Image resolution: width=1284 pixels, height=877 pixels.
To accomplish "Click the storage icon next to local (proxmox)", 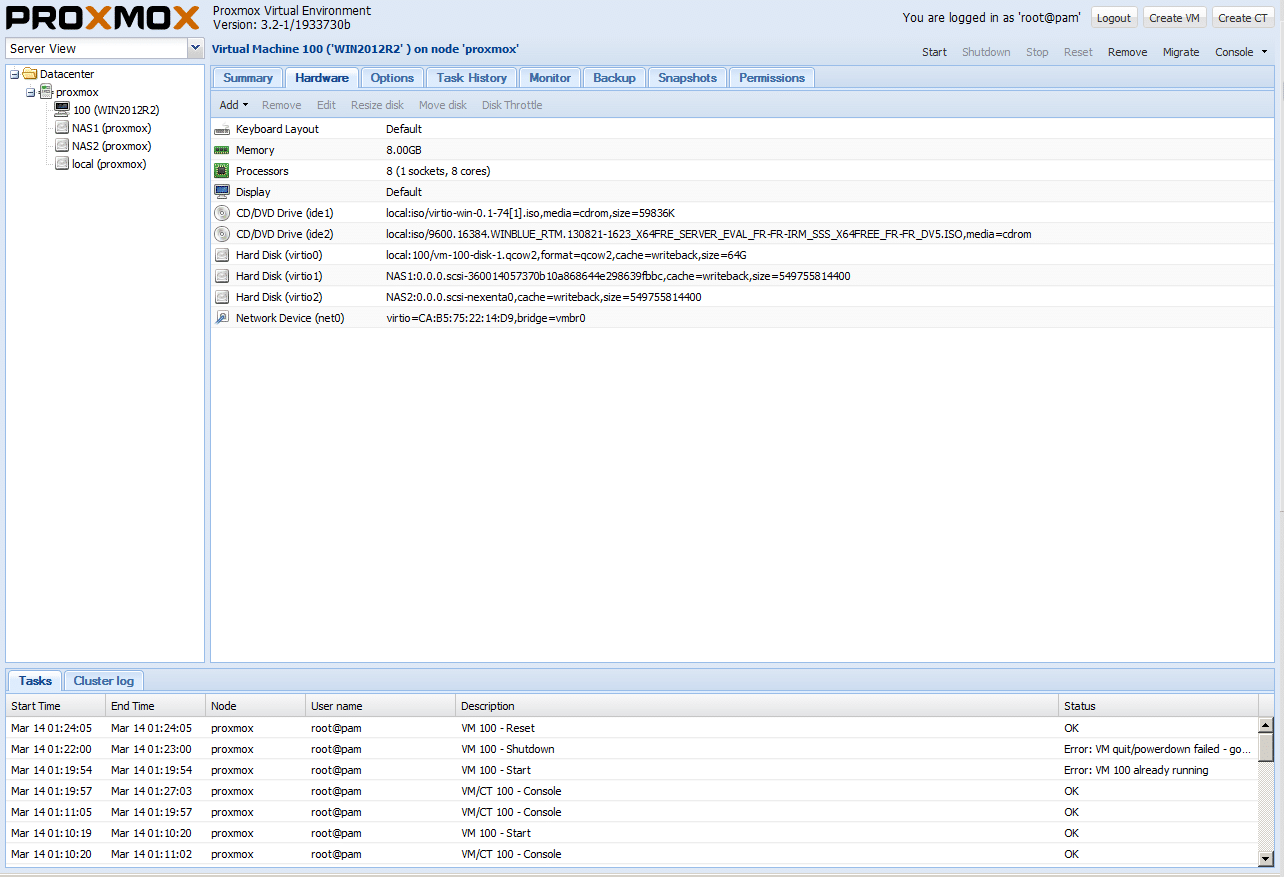I will [62, 164].
